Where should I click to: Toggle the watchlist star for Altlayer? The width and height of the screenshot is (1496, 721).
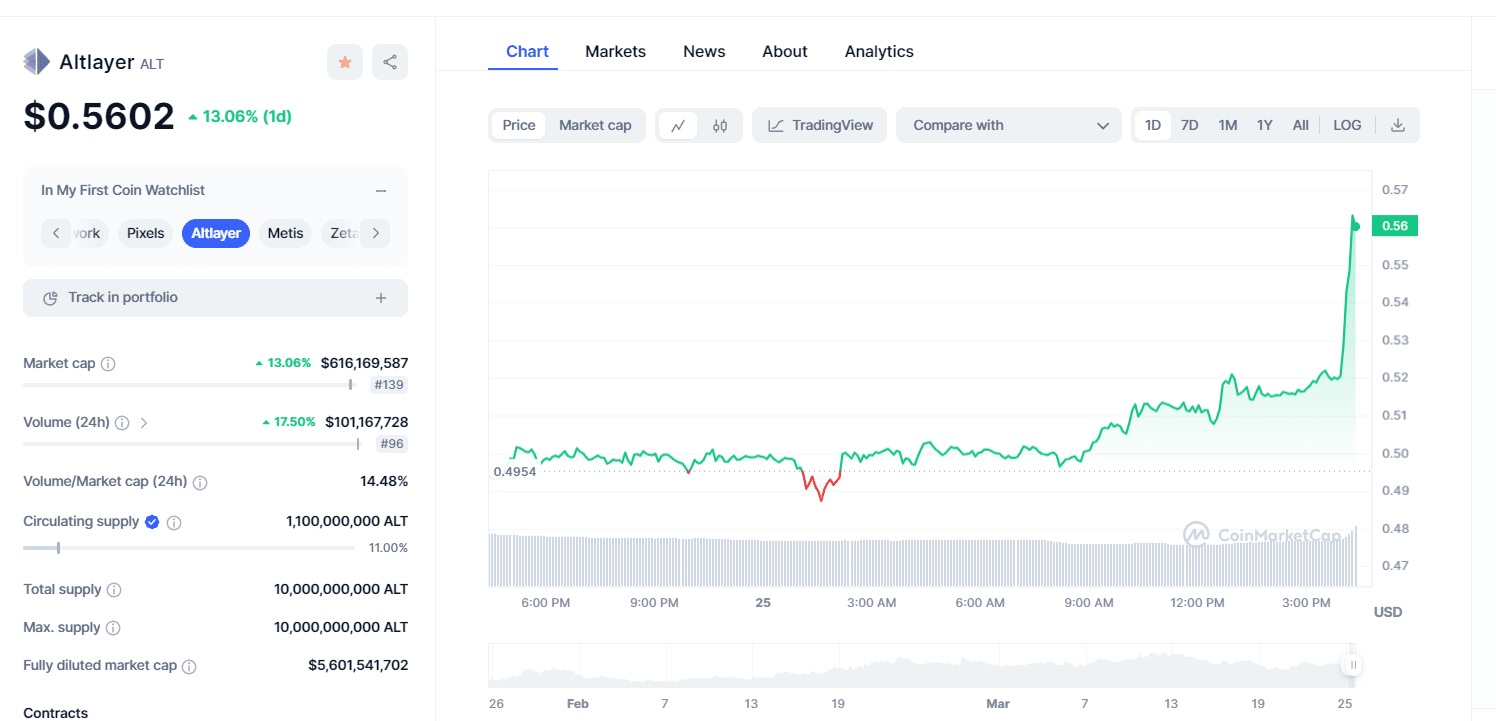[x=344, y=61]
